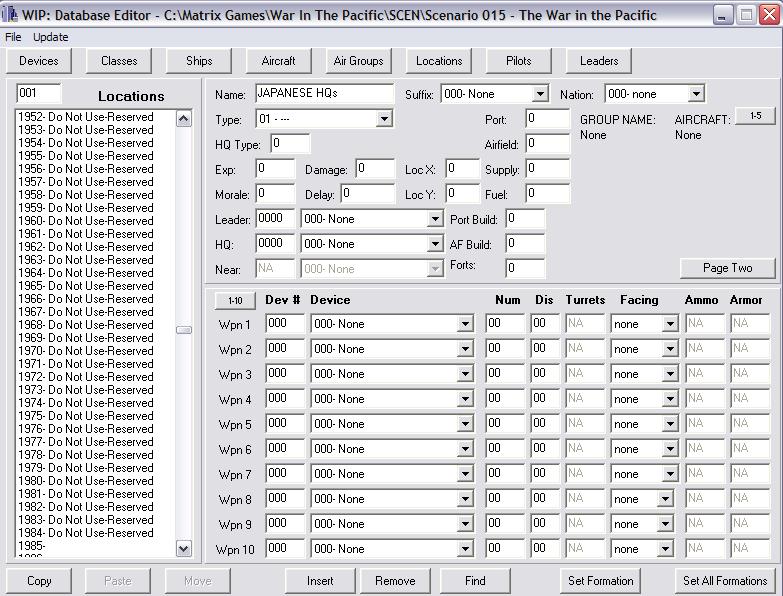Click the Supply input field

pos(548,169)
